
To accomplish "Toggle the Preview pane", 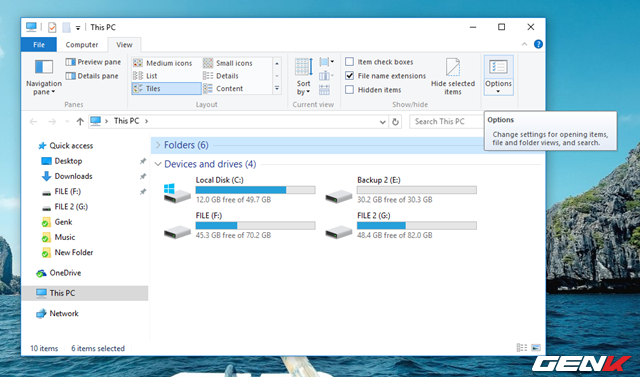I will (x=93, y=62).
